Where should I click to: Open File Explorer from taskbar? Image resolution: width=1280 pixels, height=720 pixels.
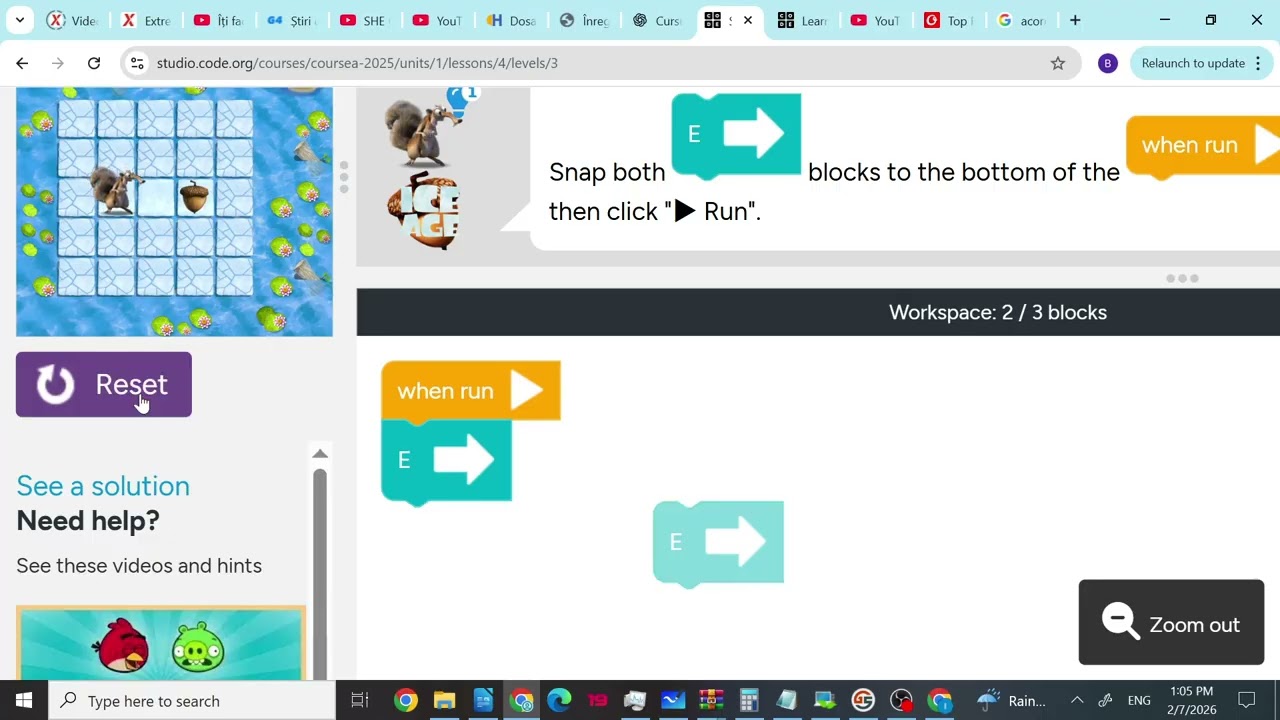coord(444,700)
